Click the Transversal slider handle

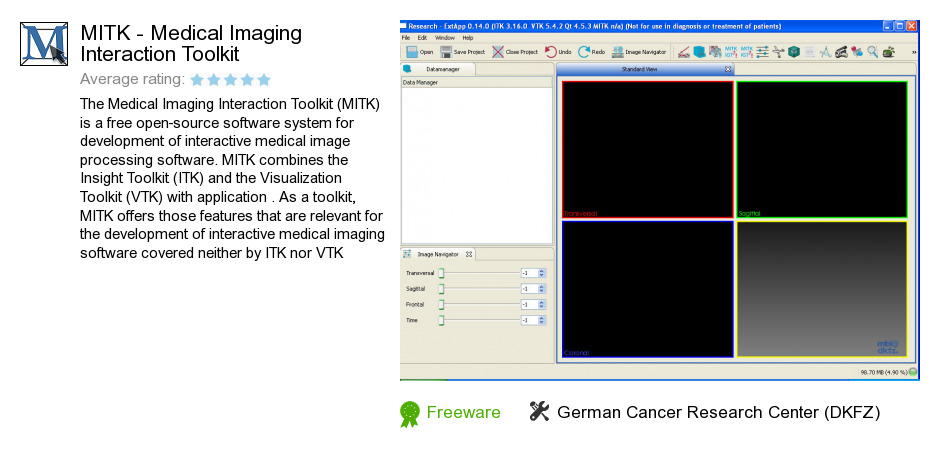[441, 273]
